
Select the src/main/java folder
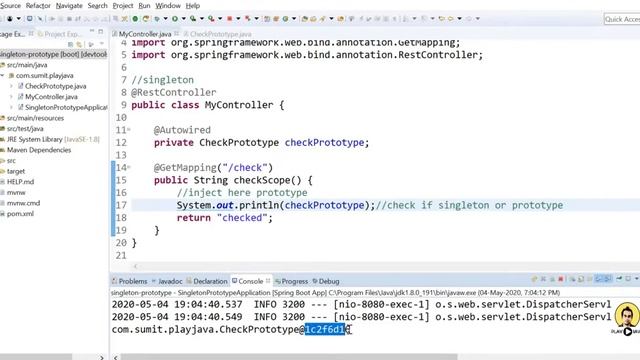tap(27, 65)
